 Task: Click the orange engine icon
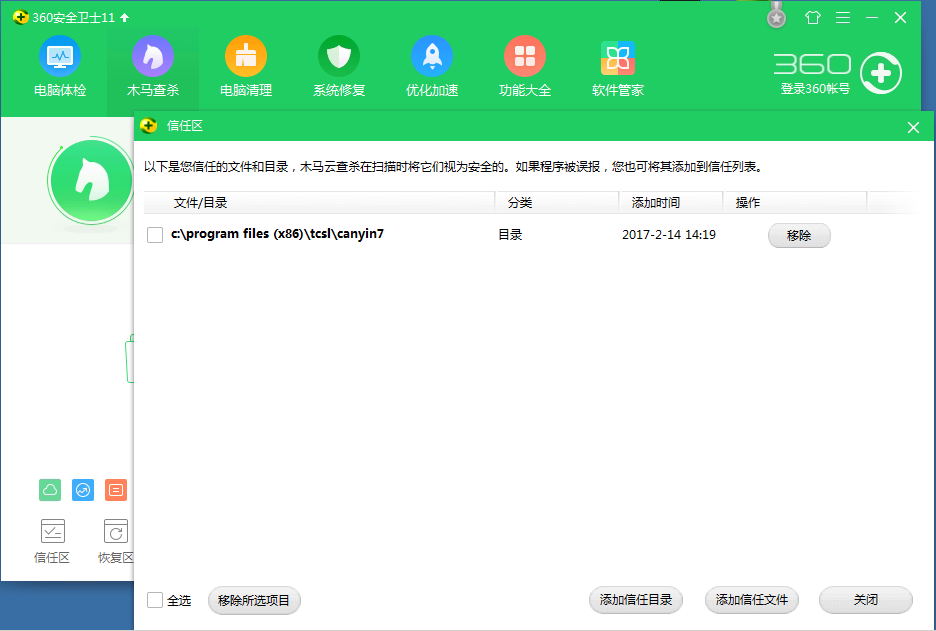tap(116, 490)
